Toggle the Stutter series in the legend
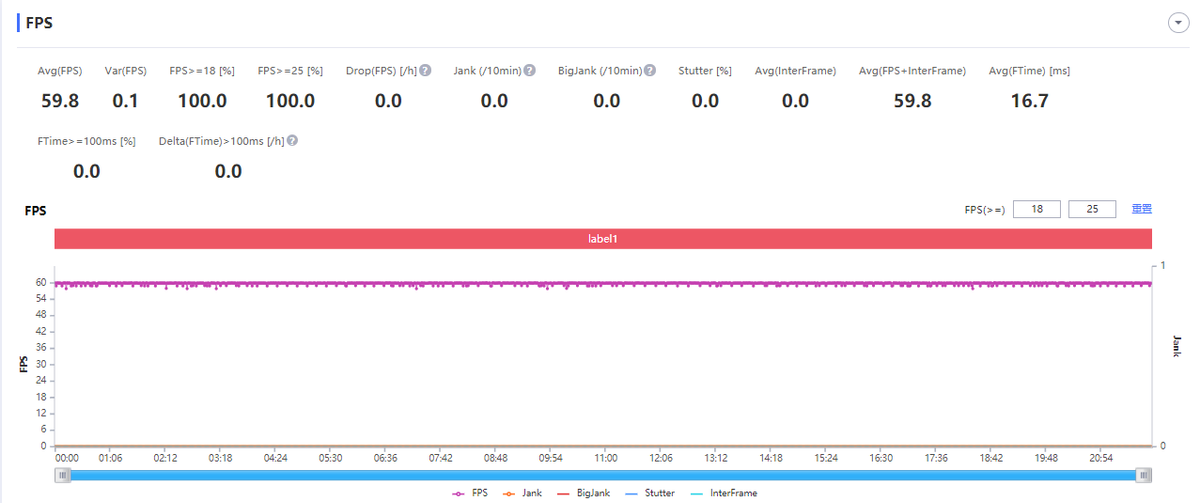 pos(653,493)
